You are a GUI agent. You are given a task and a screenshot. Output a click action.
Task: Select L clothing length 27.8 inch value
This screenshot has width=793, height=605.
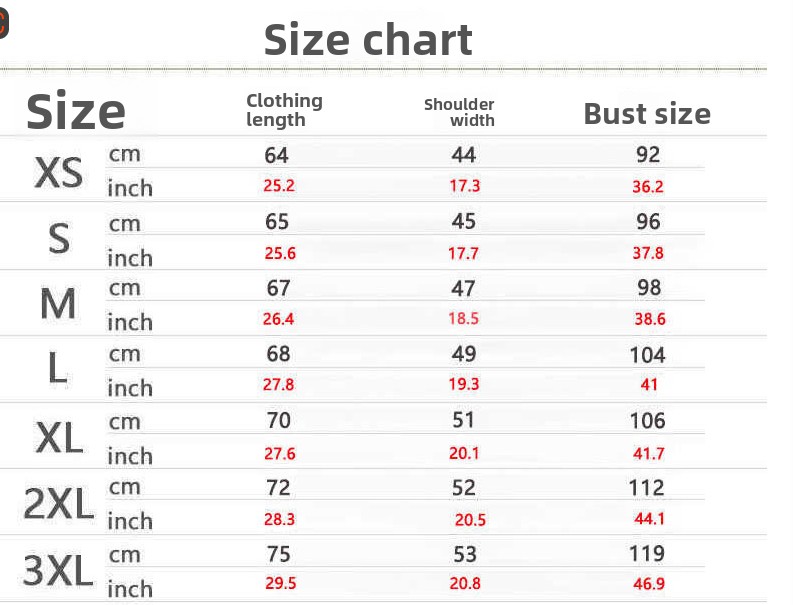279,385
